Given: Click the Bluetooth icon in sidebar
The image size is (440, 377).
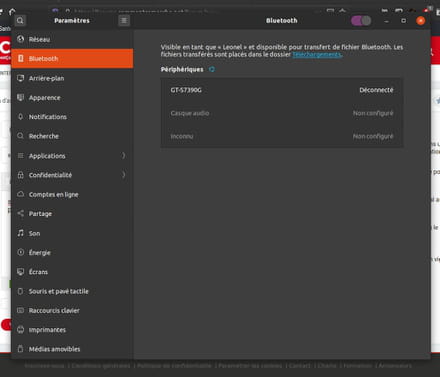Looking at the screenshot, I should tap(21, 58).
